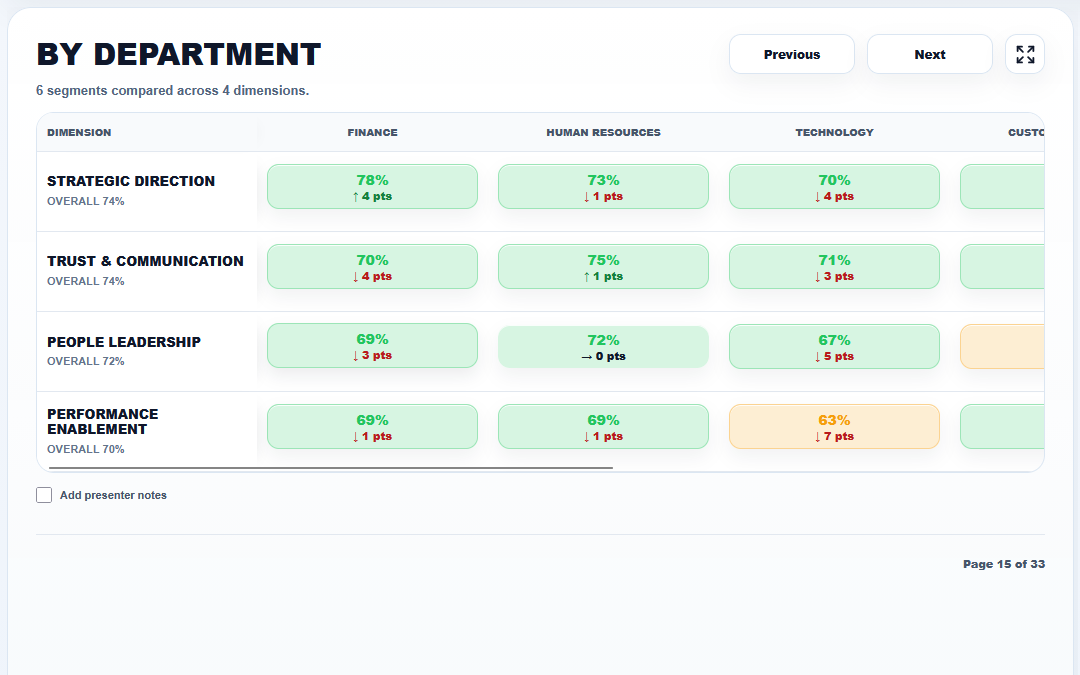Go to the Previous page
The height and width of the screenshot is (675, 1080).
(792, 54)
